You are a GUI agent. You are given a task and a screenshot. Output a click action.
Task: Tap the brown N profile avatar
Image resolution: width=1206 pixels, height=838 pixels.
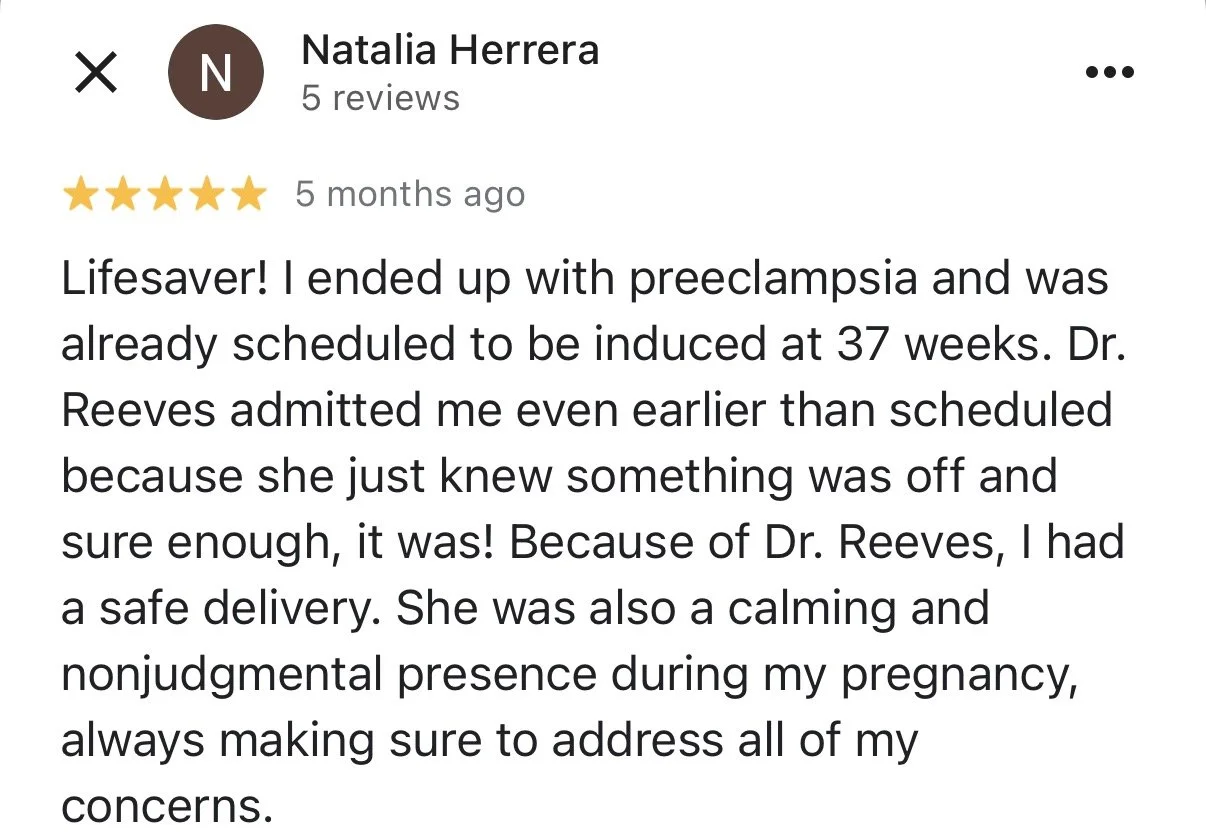point(215,73)
